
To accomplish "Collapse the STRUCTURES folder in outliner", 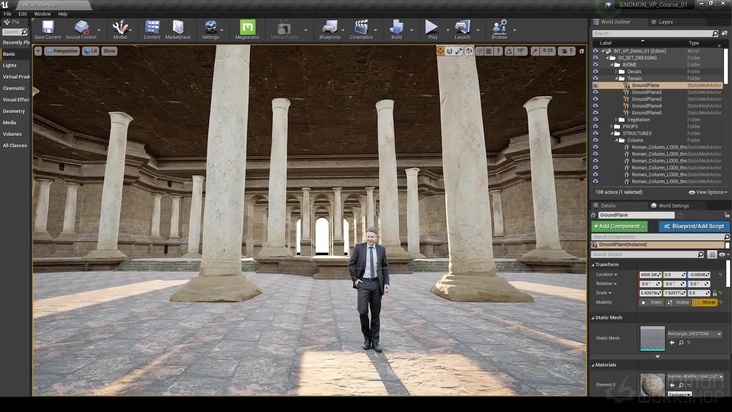I will [x=612, y=133].
